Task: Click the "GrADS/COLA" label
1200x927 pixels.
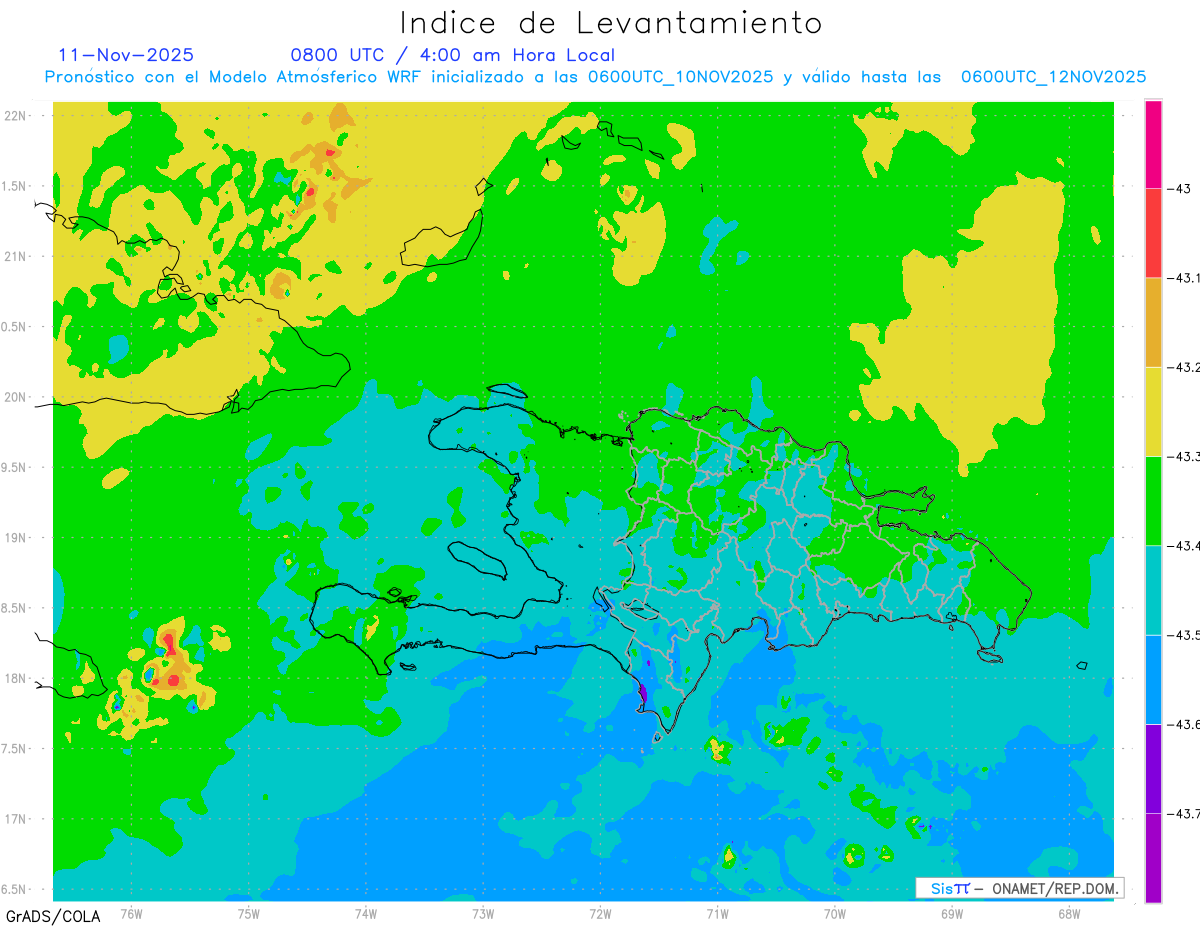Action: 53,915
